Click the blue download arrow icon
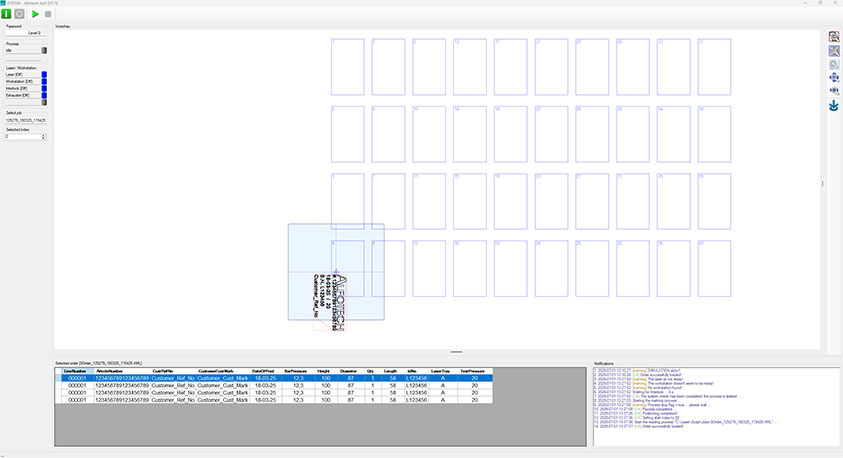 [x=834, y=104]
